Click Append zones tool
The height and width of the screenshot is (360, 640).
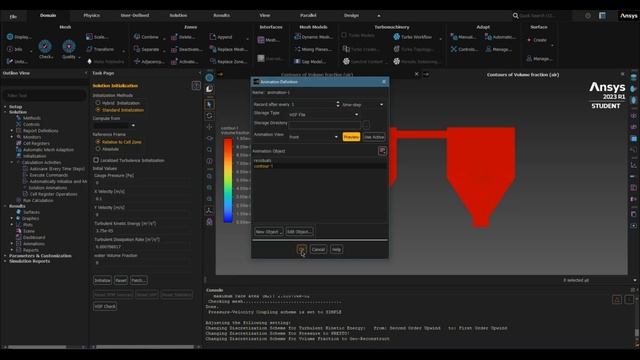pyautogui.click(x=221, y=37)
